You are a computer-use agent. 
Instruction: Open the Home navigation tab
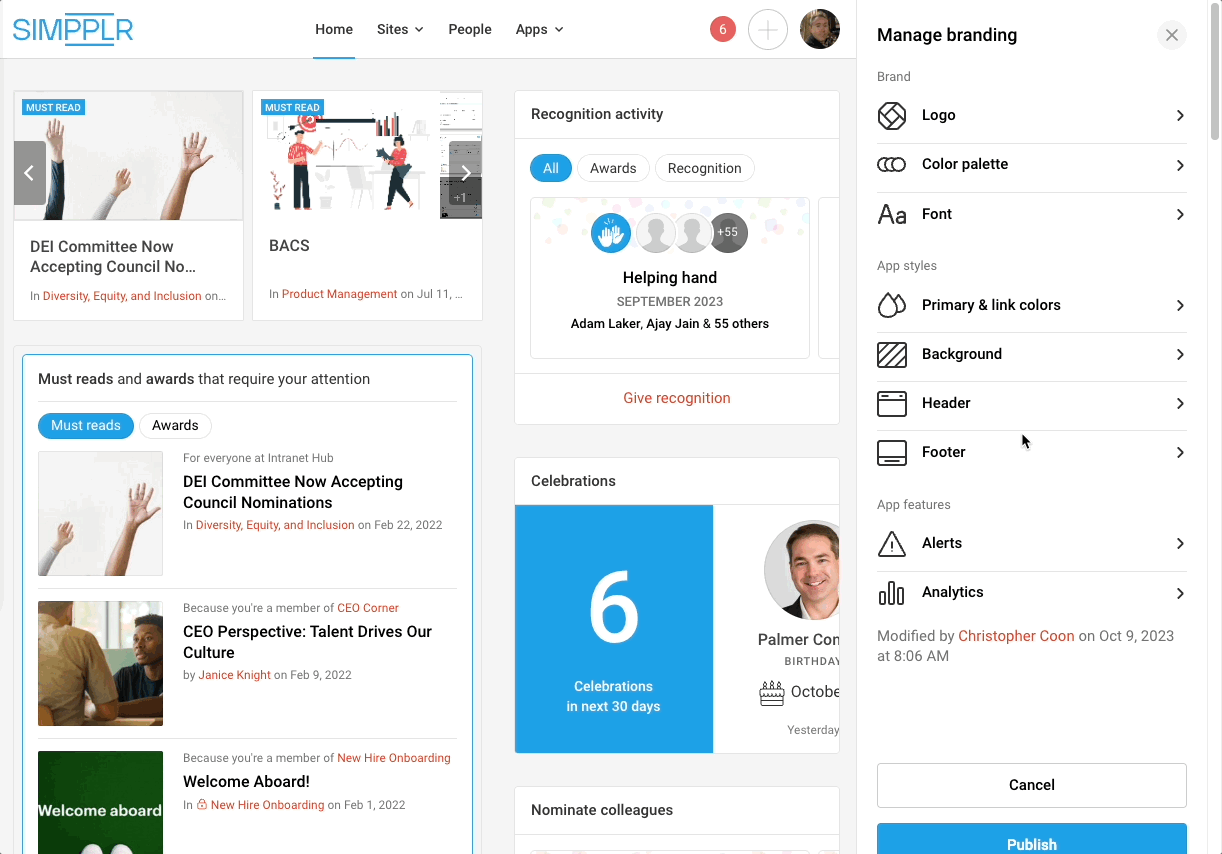pyautogui.click(x=334, y=30)
